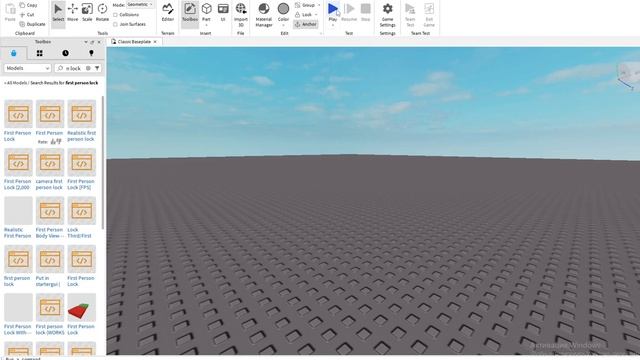Click the Group button
The image size is (640, 360).
[x=305, y=5]
